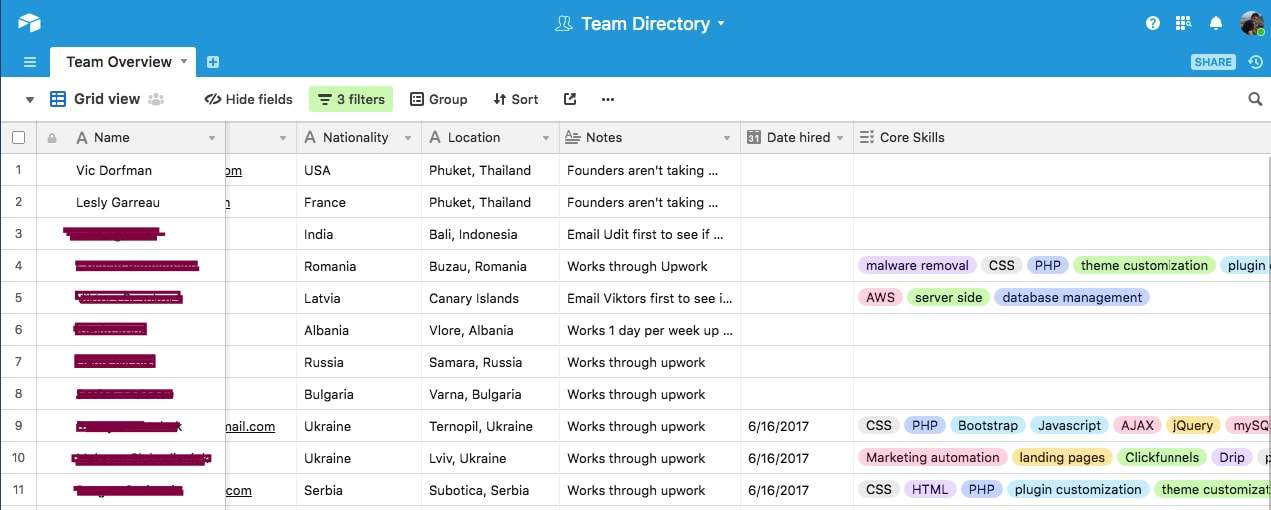This screenshot has width=1271, height=510.
Task: Open the Nationality column dropdown arrow
Action: [408, 138]
